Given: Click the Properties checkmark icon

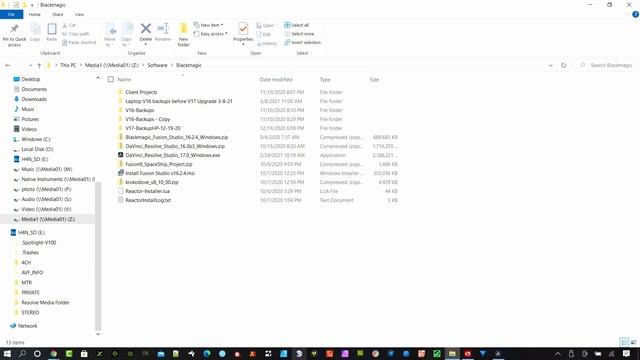Looking at the screenshot, I should [243, 29].
